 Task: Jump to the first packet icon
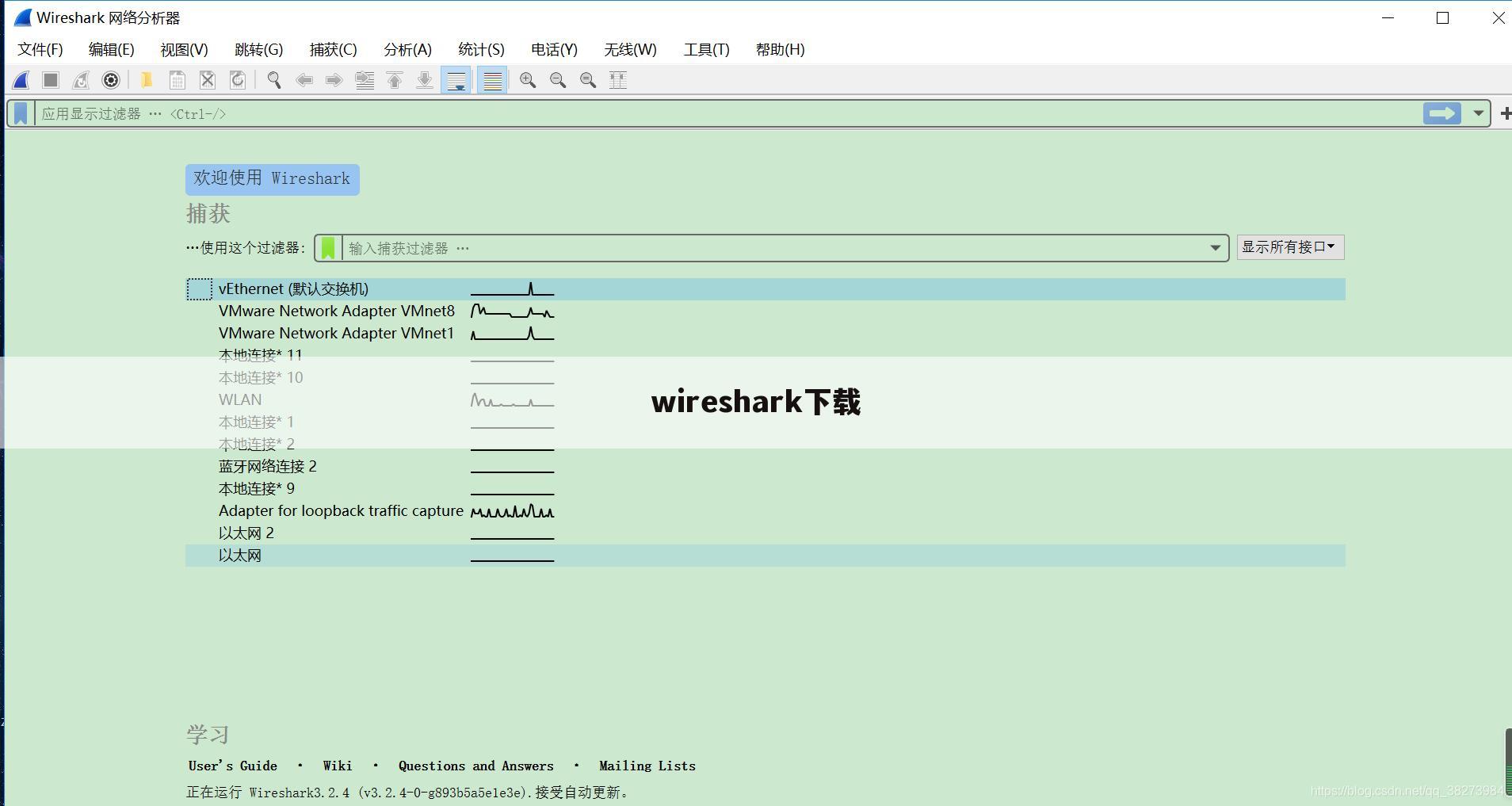(395, 80)
